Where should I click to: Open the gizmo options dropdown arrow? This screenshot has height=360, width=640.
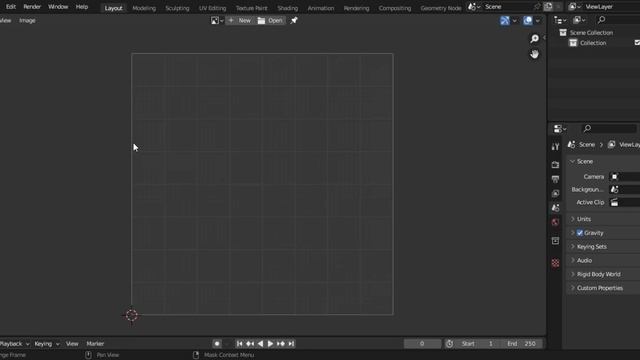(514, 20)
